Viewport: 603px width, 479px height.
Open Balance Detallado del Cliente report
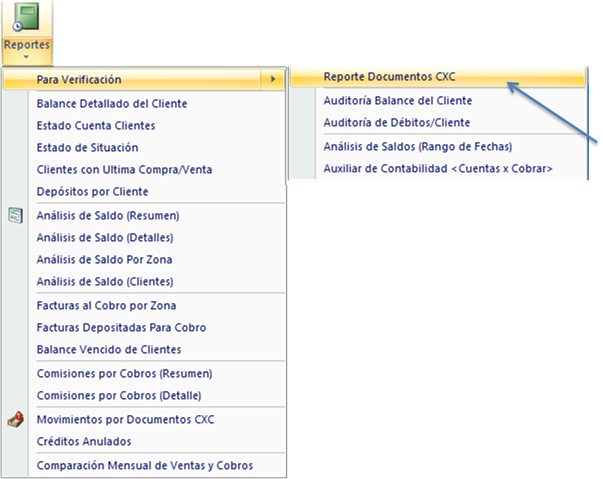tap(112, 104)
